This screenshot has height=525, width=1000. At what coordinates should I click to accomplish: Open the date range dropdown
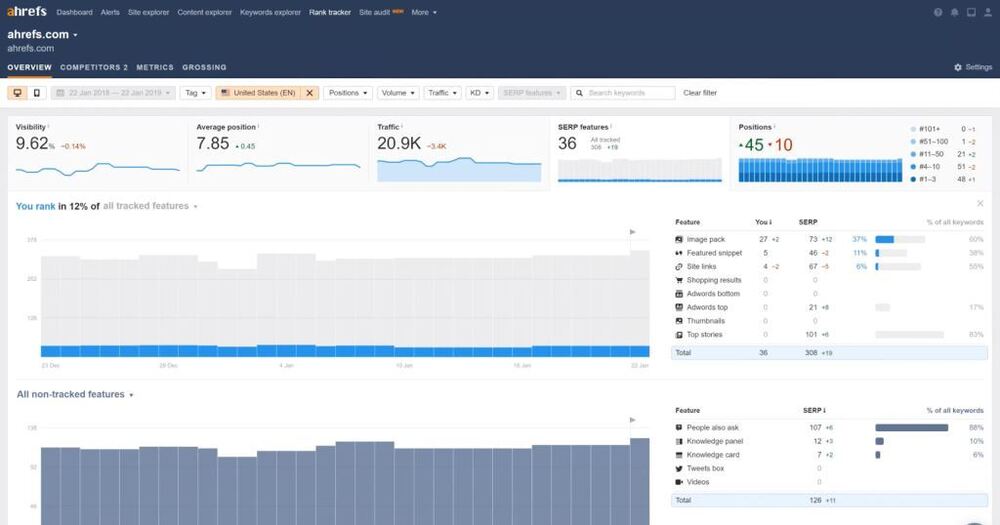point(113,93)
